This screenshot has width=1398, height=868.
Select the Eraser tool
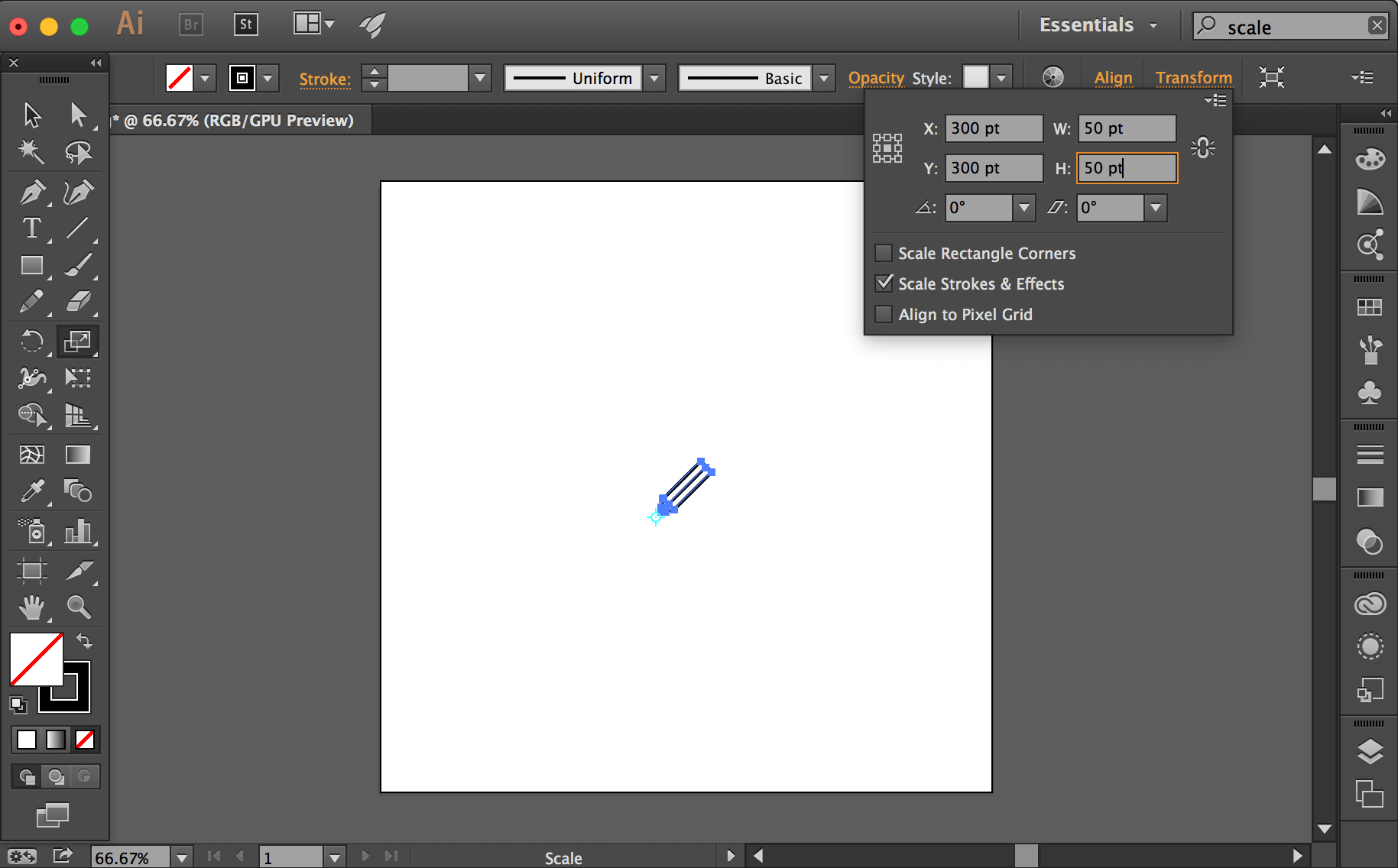point(79,302)
